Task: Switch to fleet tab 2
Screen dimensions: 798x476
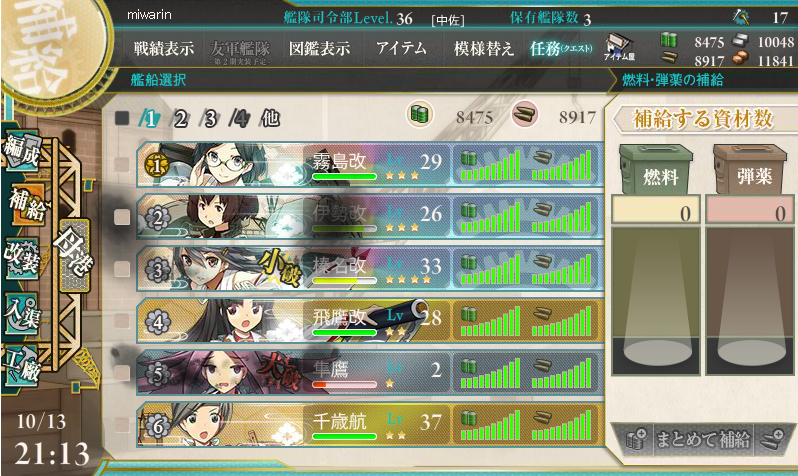Action: pyautogui.click(x=179, y=119)
